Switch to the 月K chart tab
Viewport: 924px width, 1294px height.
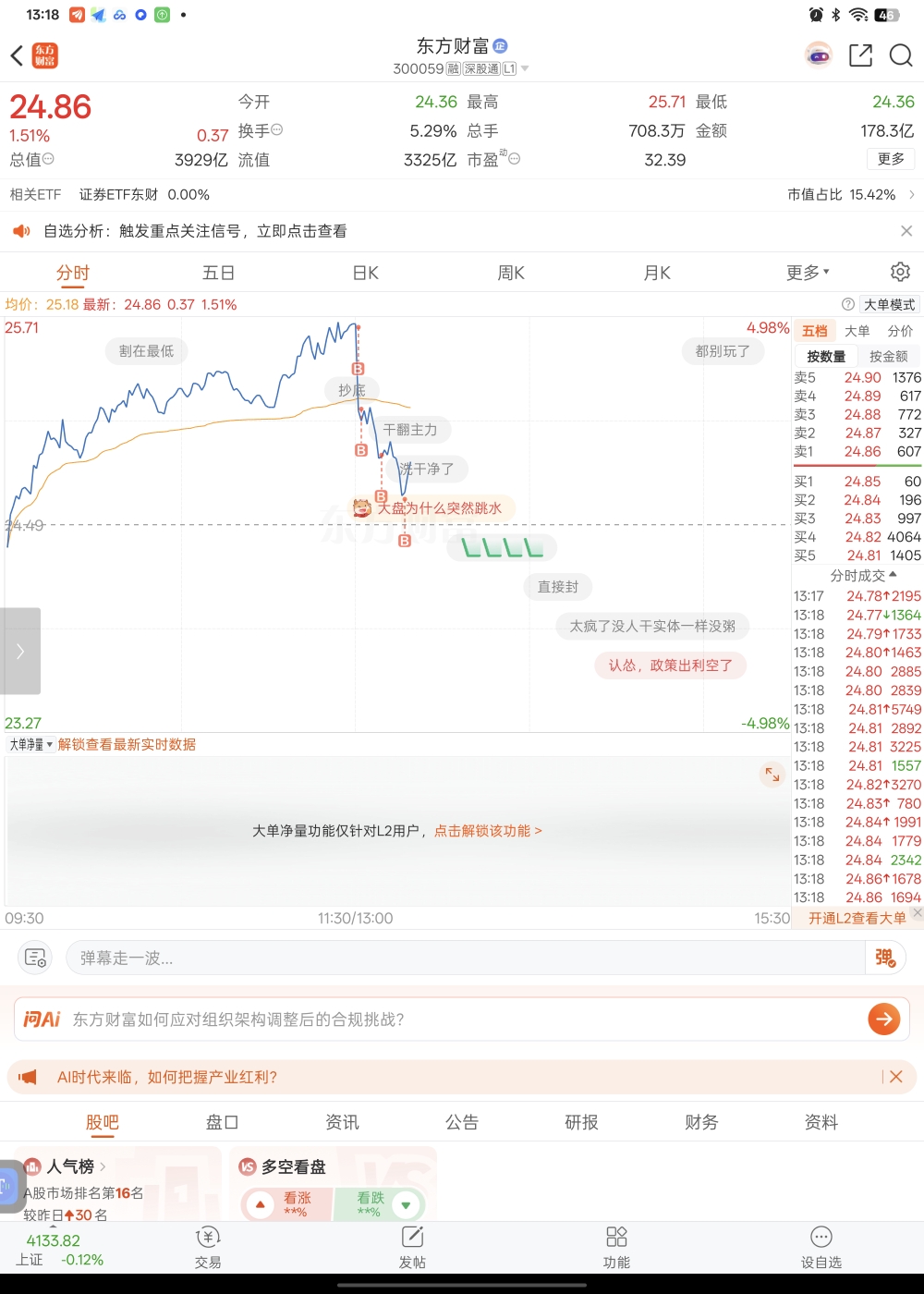(657, 273)
